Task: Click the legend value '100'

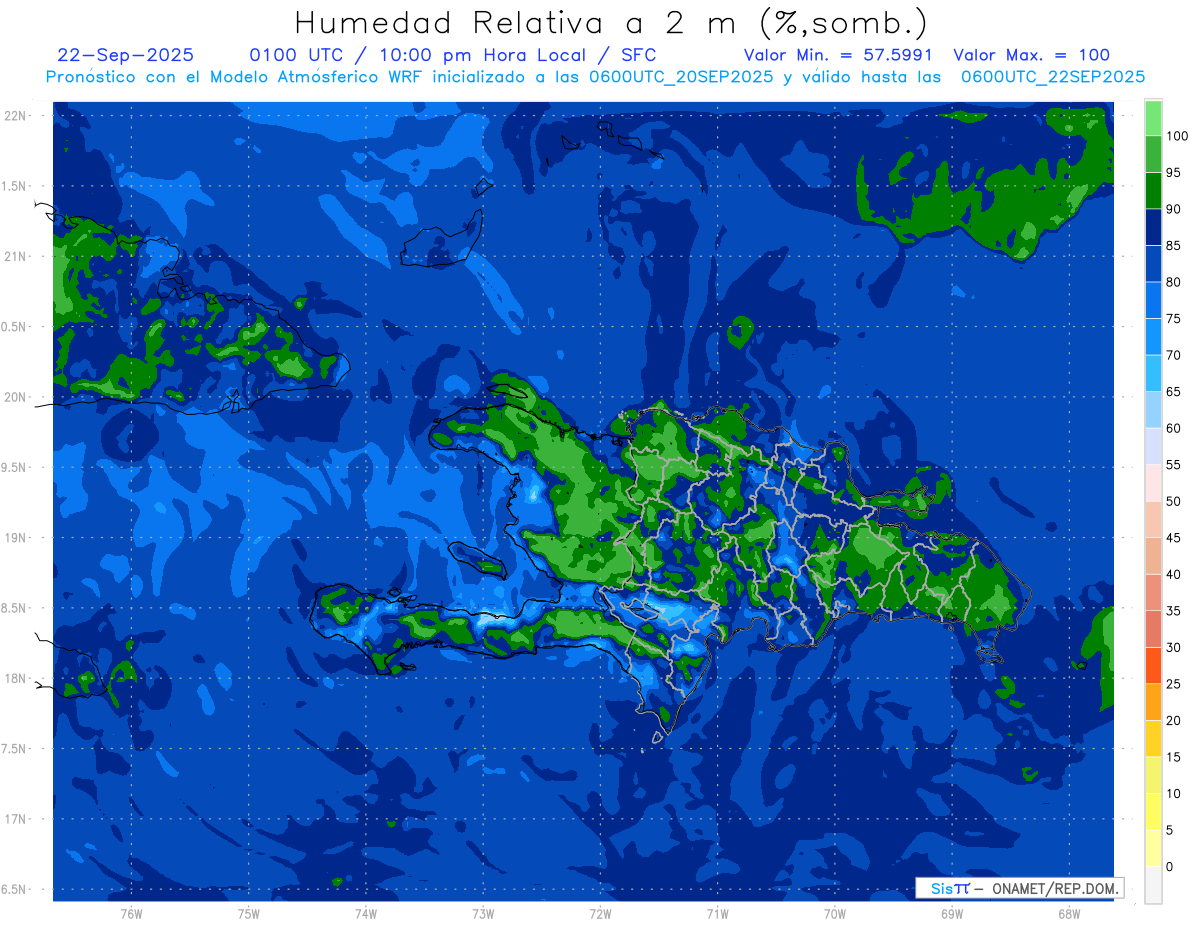Action: [1176, 136]
